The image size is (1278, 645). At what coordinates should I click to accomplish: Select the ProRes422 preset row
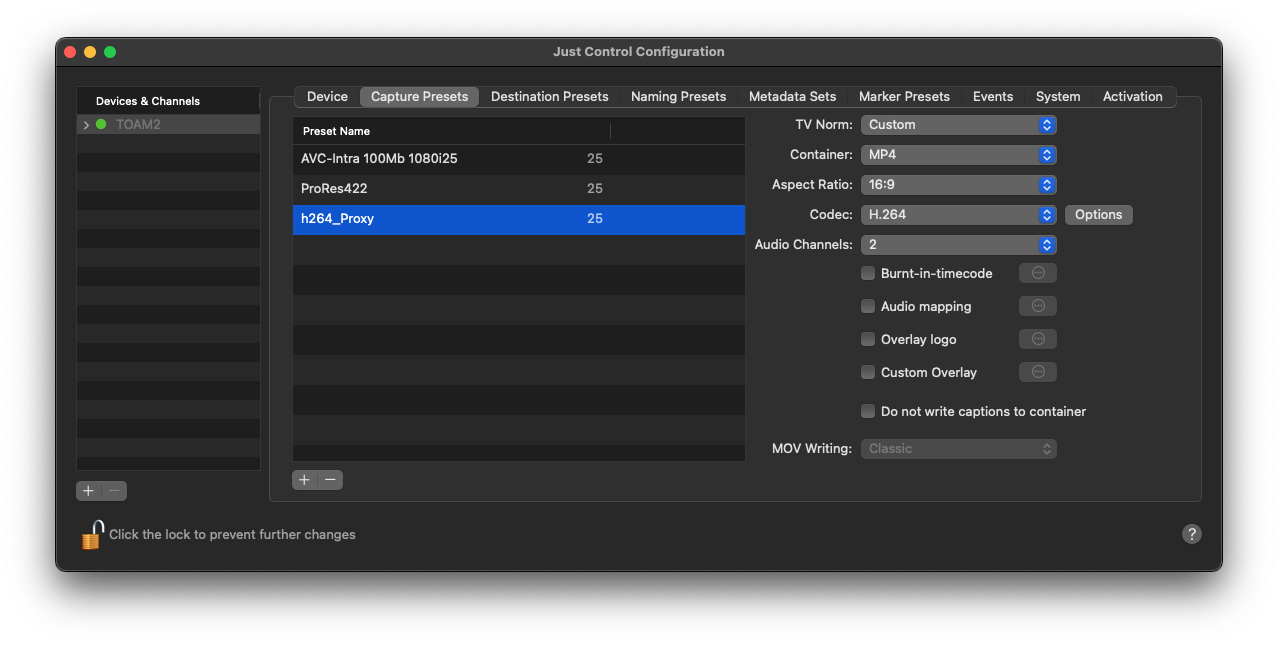tap(518, 189)
